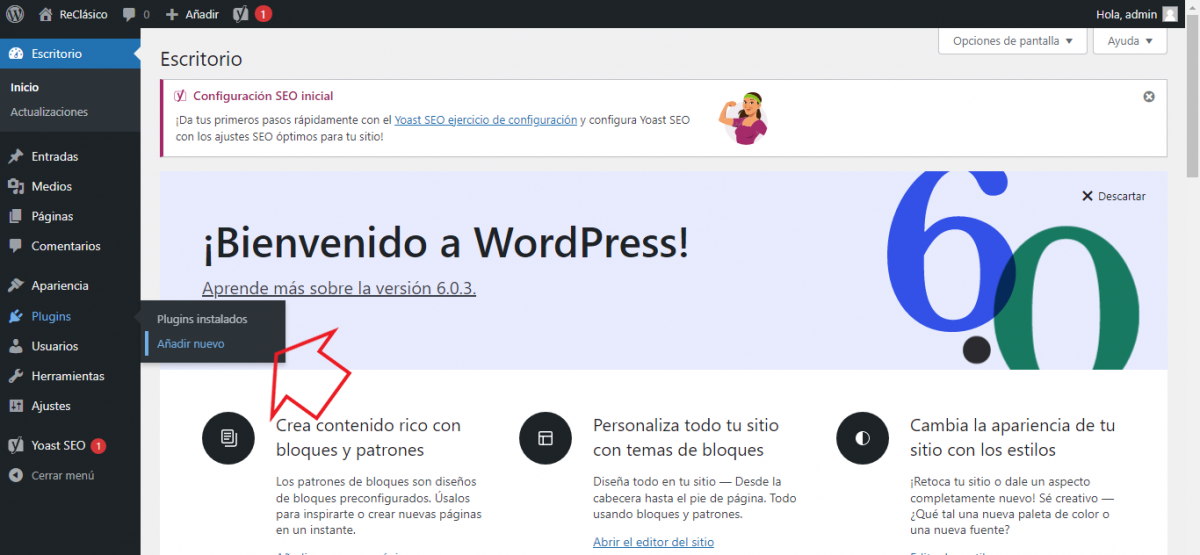Open Aprende más sobre la versión 6.0.3 link
This screenshot has height=555, width=1200.
coord(338,288)
